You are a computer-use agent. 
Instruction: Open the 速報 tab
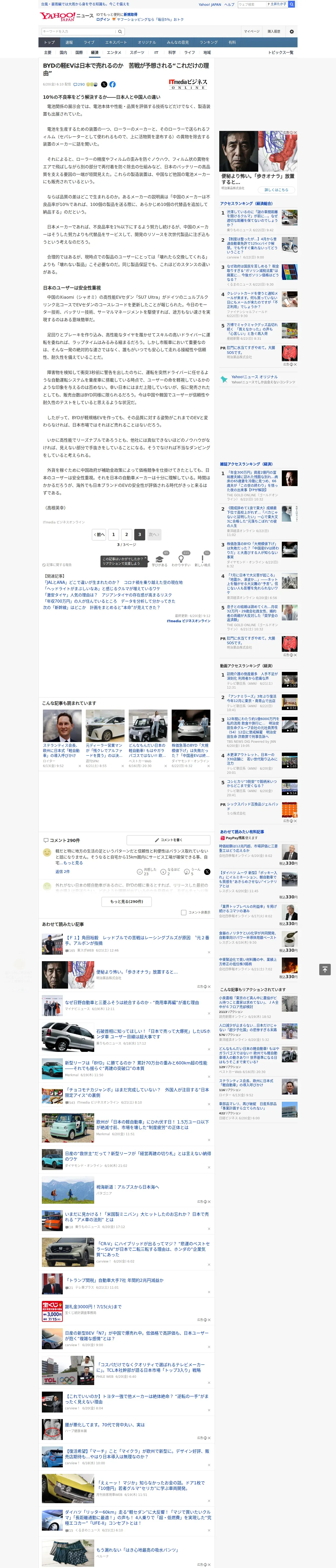[x=69, y=43]
